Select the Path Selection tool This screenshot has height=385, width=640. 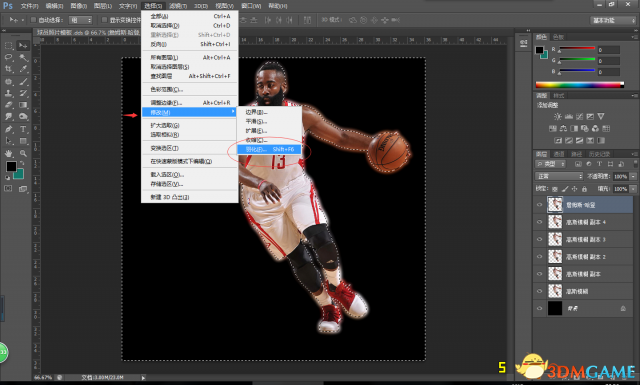click(x=8, y=141)
